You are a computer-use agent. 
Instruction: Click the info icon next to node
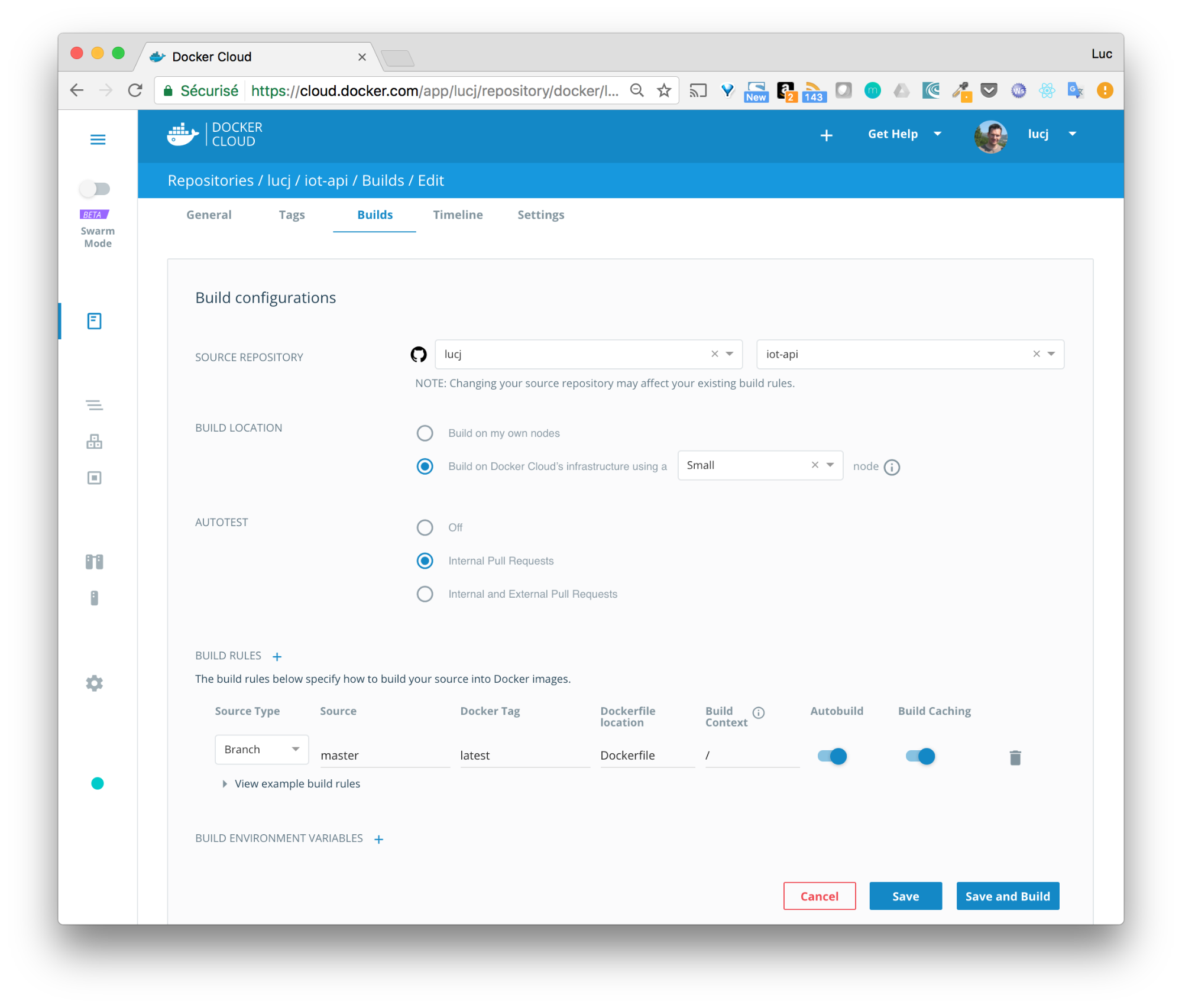[892, 466]
